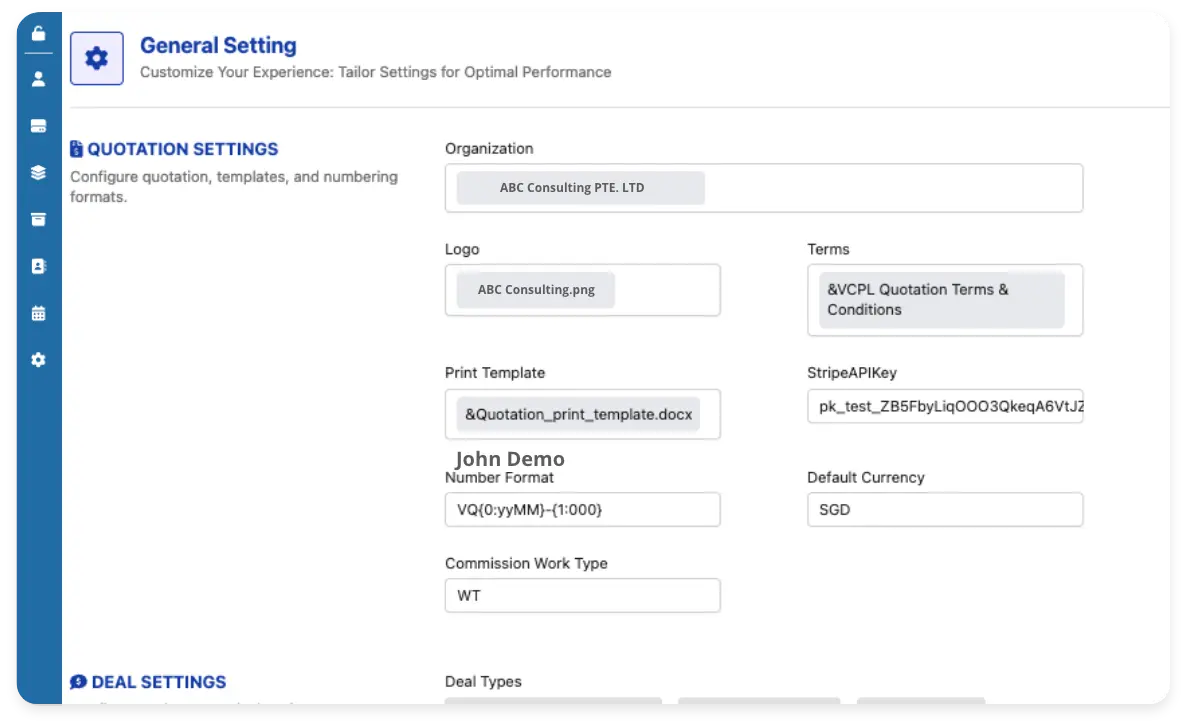Click the speech bubble icon next to DEAL SETTINGS
Image resolution: width=1188 pixels, height=728 pixels.
tap(78, 682)
